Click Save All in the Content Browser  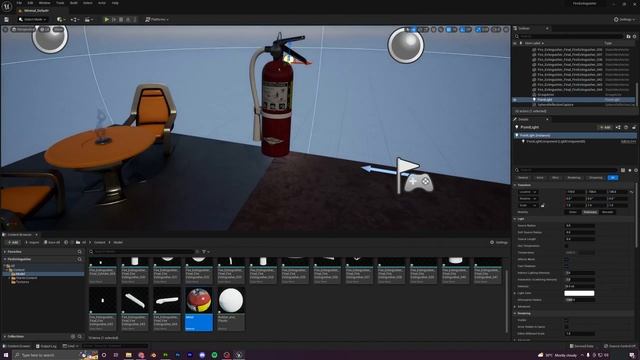coord(52,242)
